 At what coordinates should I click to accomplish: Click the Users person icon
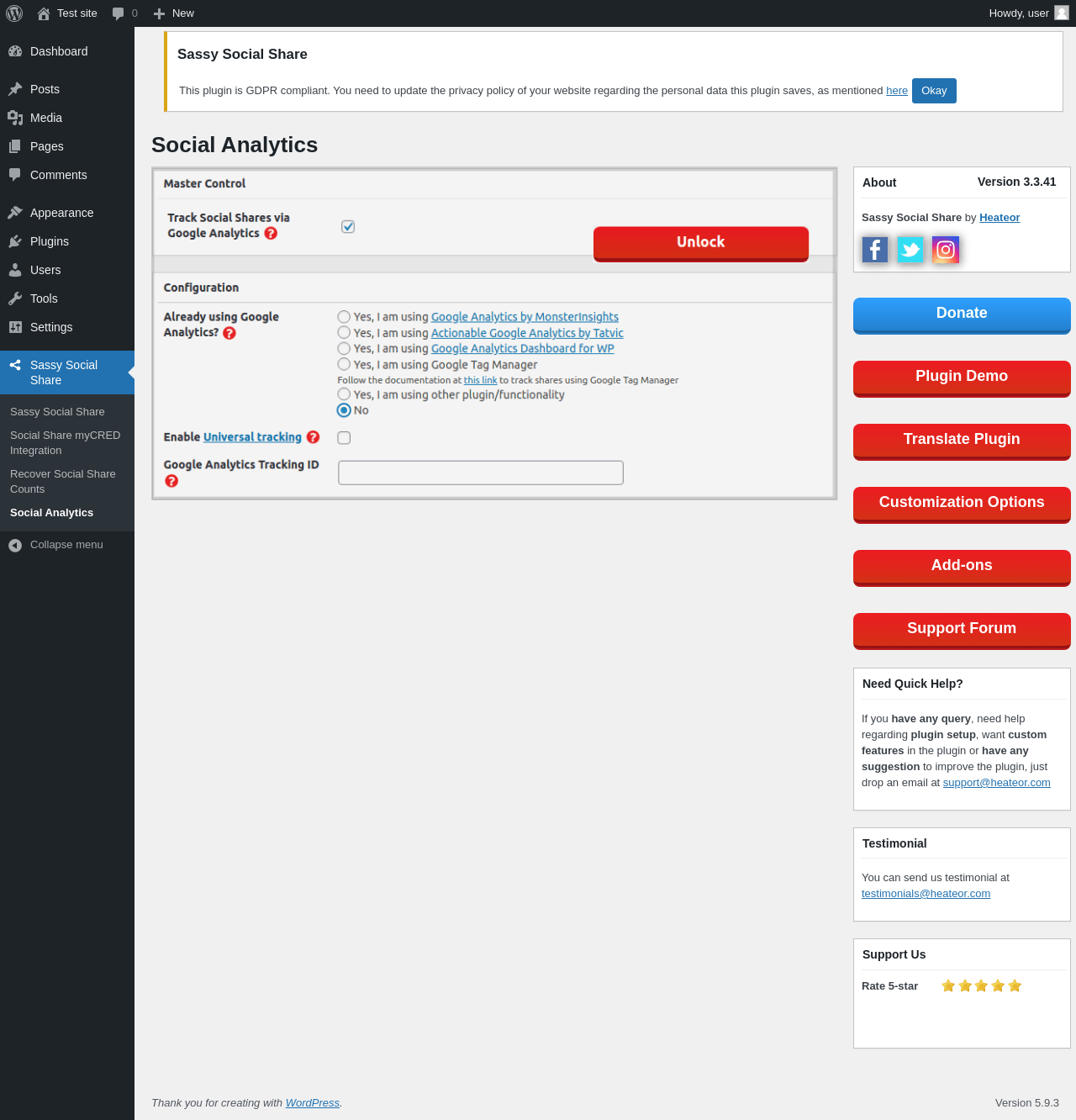tap(15, 270)
